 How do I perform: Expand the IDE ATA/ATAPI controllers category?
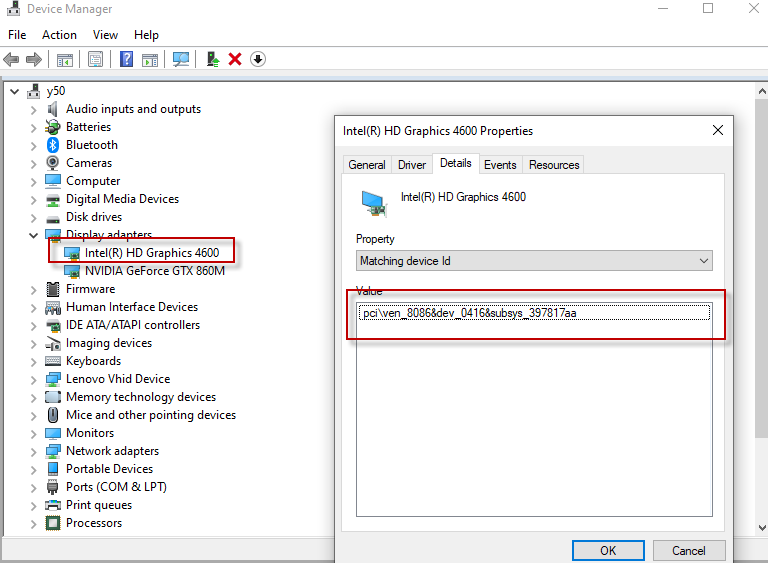point(33,326)
